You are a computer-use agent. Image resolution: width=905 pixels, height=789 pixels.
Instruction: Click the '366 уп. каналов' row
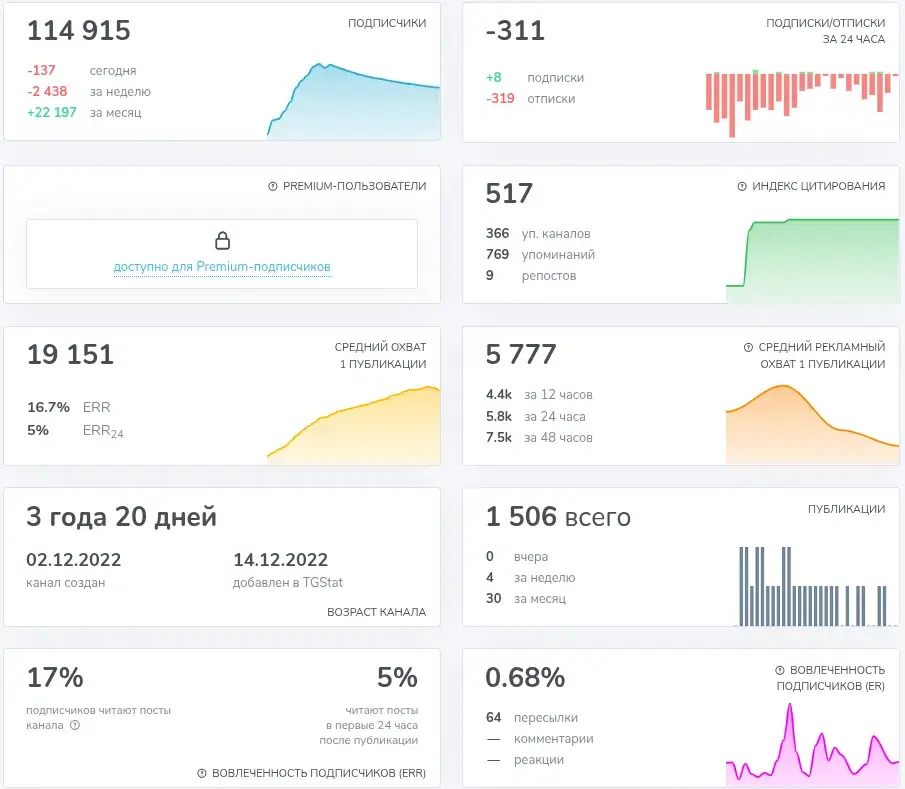[538, 234]
